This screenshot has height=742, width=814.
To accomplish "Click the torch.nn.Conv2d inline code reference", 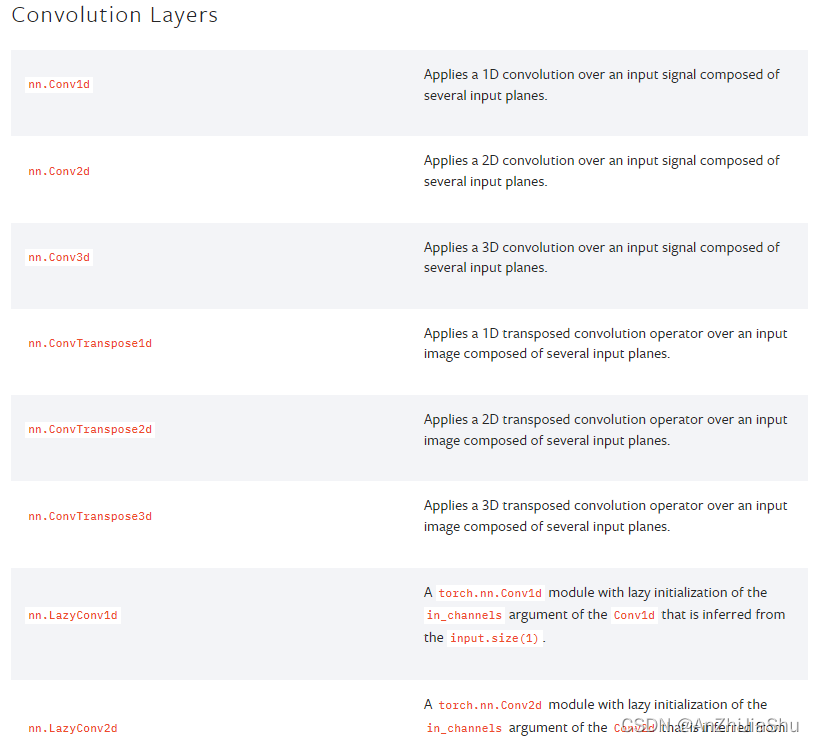I will pos(490,706).
